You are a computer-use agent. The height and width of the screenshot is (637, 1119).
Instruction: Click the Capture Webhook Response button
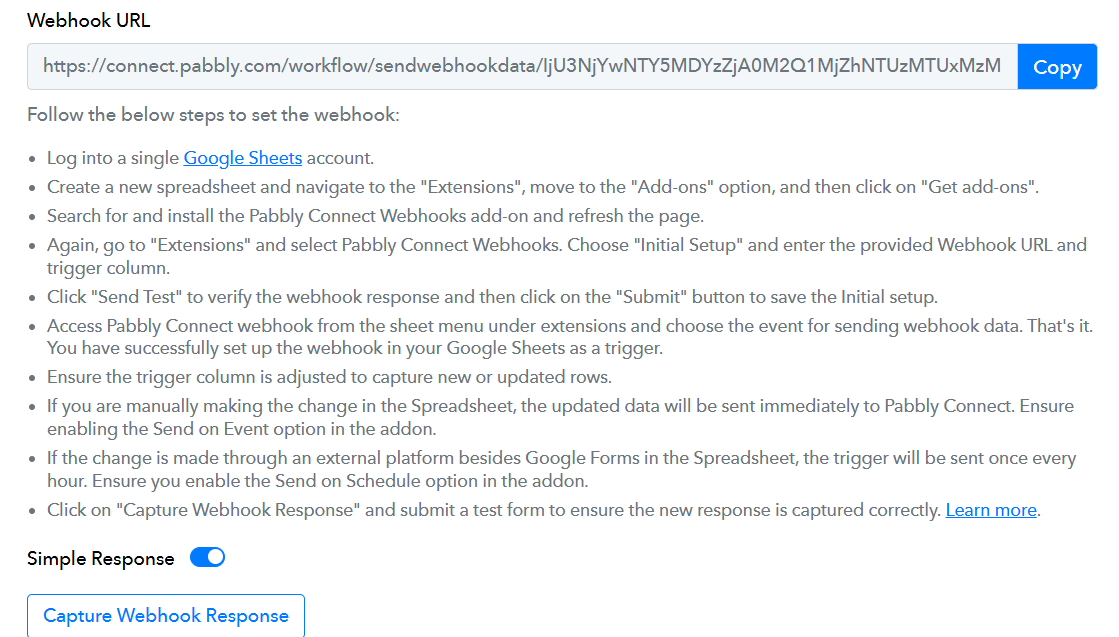(166, 615)
